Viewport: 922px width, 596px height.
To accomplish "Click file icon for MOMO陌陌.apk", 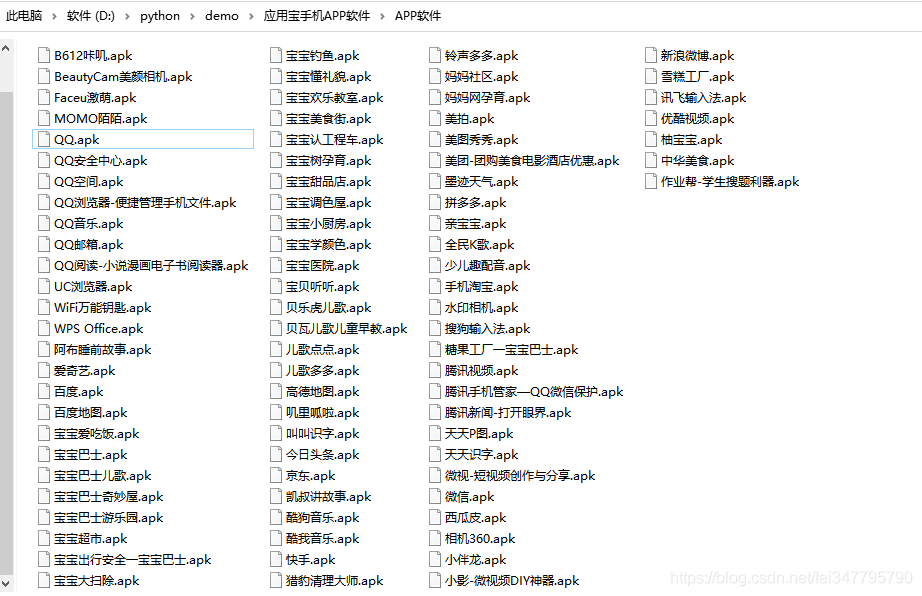I will pos(44,118).
